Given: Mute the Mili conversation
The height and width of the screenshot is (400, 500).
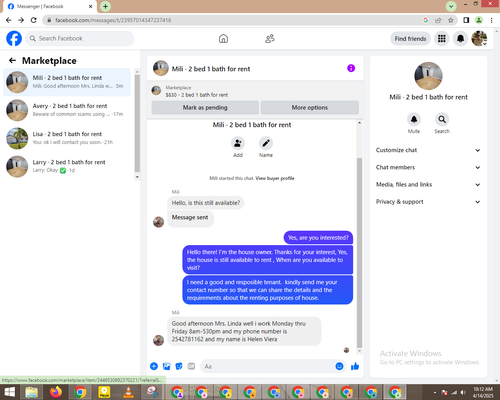Looking at the screenshot, I should click(414, 119).
